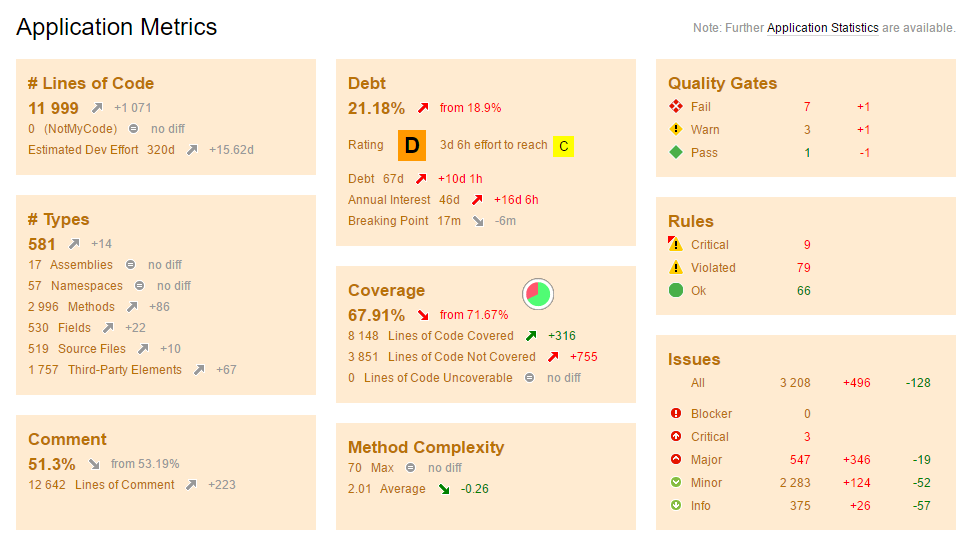Open the 79 Violated rules count
This screenshot has height=539, width=965.
(x=803, y=268)
